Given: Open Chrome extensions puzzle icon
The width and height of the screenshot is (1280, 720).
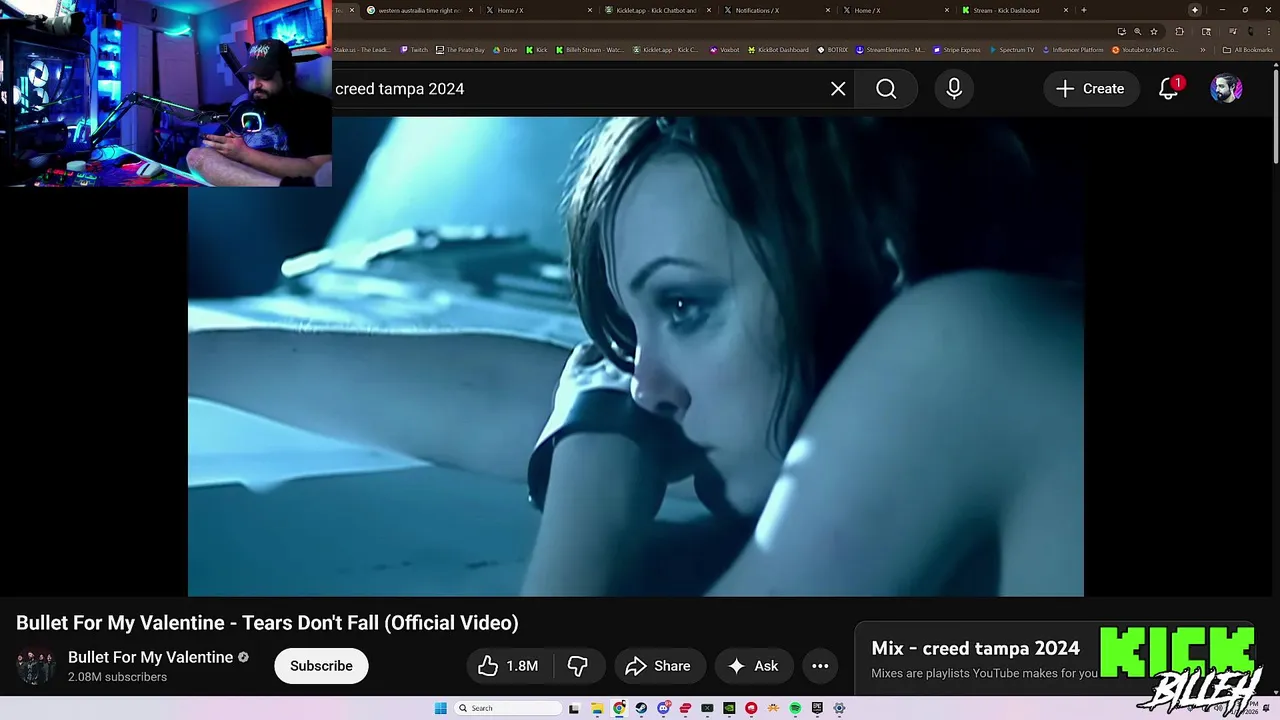Looking at the screenshot, I should [x=1179, y=31].
